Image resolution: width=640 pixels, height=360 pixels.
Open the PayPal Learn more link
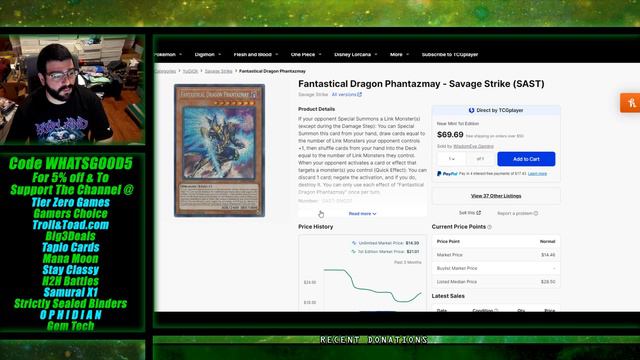pos(537,173)
